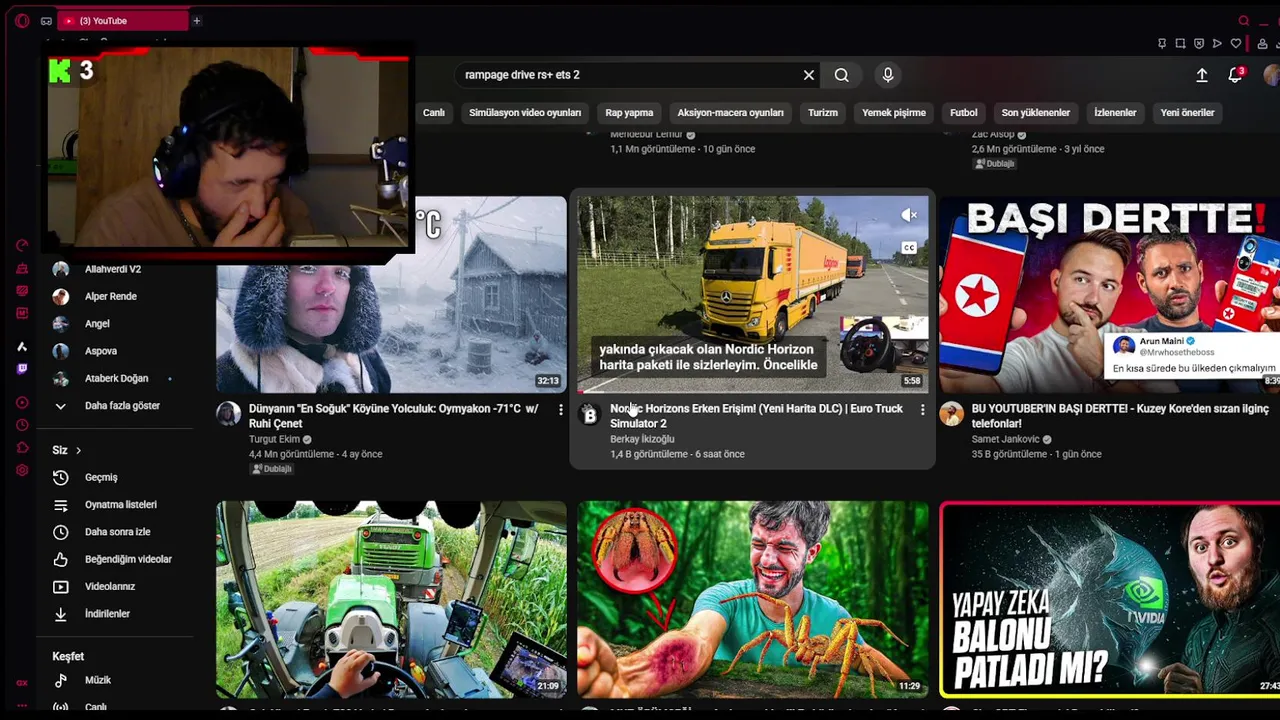
Task: Click the Opera send/flow arrow icon
Action: pyautogui.click(x=1217, y=44)
